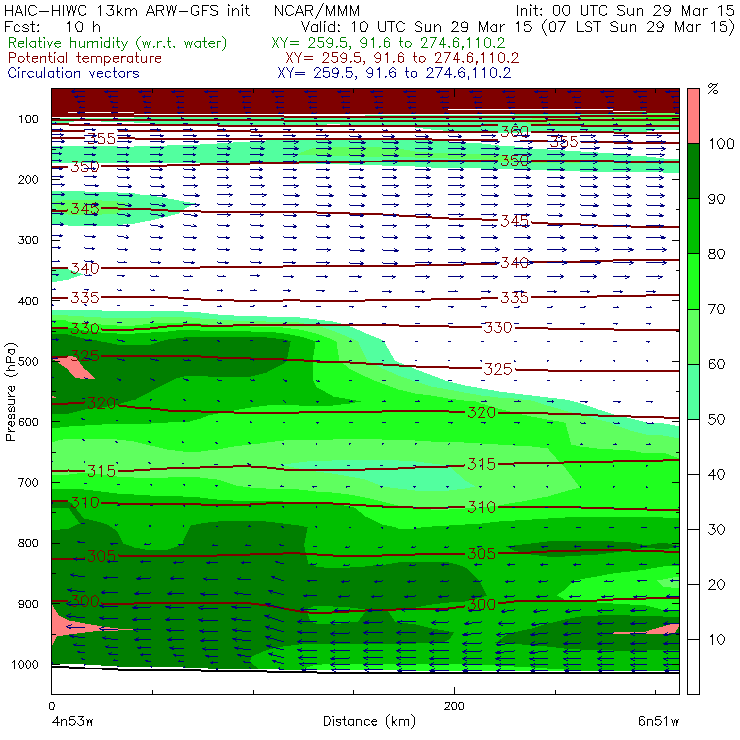
Task: Click the '900' pressure axis tick label
Action: 28,604
